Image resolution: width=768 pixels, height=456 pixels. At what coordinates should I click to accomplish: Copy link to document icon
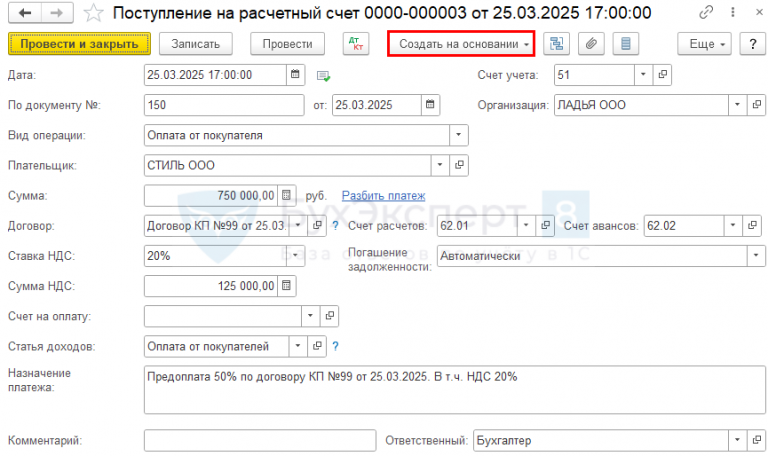click(x=706, y=13)
